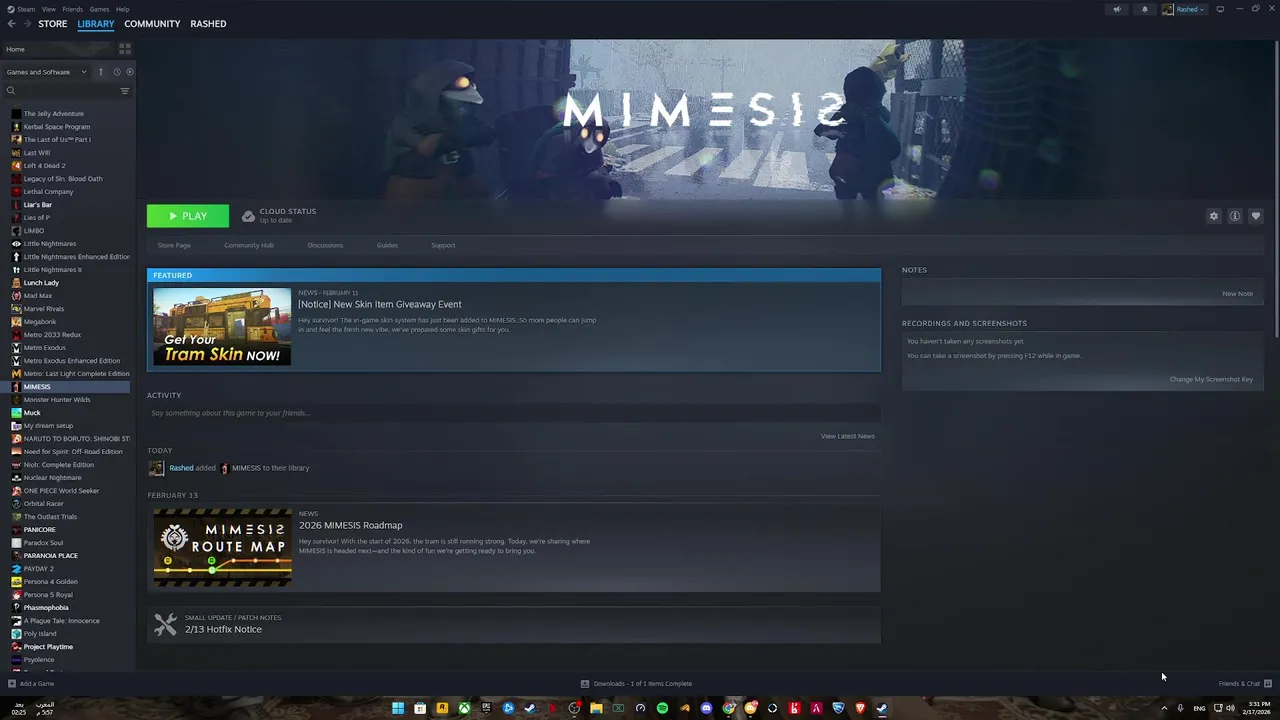The image size is (1280, 720).
Task: Open the Friends menu
Action: pyautogui.click(x=73, y=9)
